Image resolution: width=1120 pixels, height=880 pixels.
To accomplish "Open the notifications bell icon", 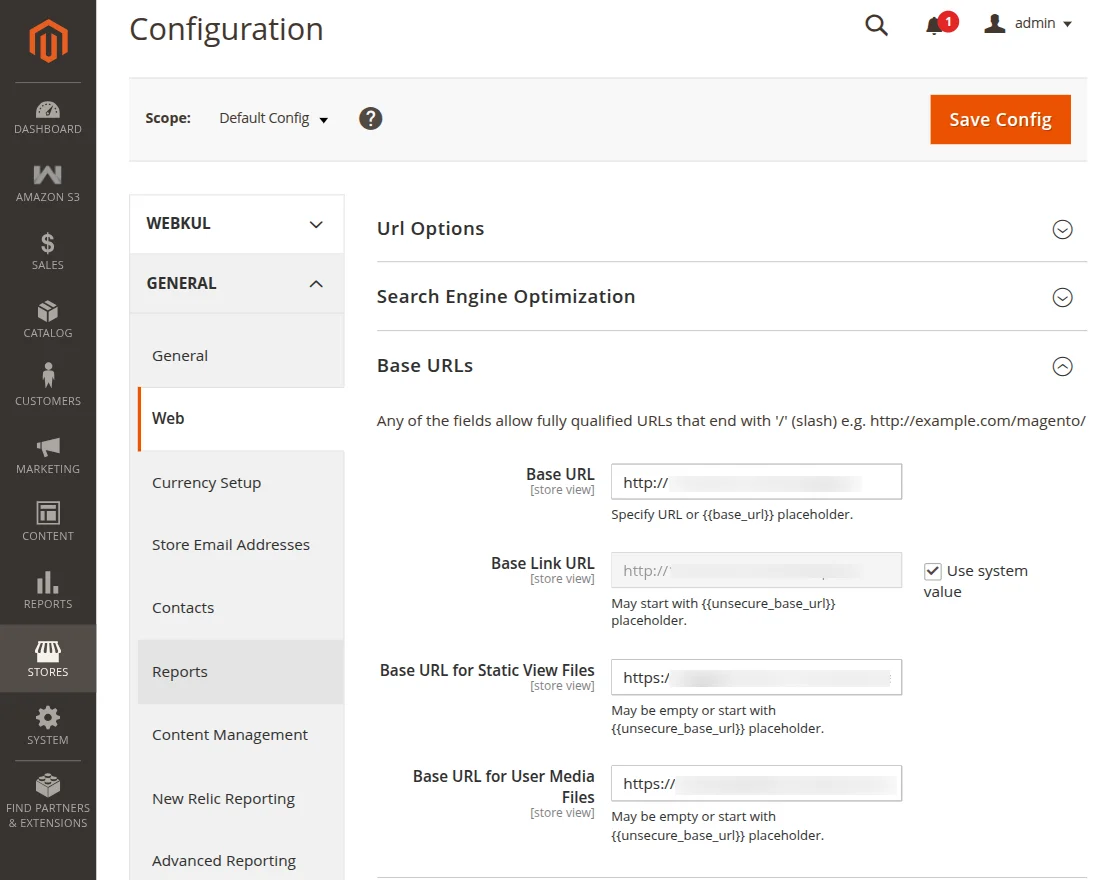I will (x=935, y=26).
